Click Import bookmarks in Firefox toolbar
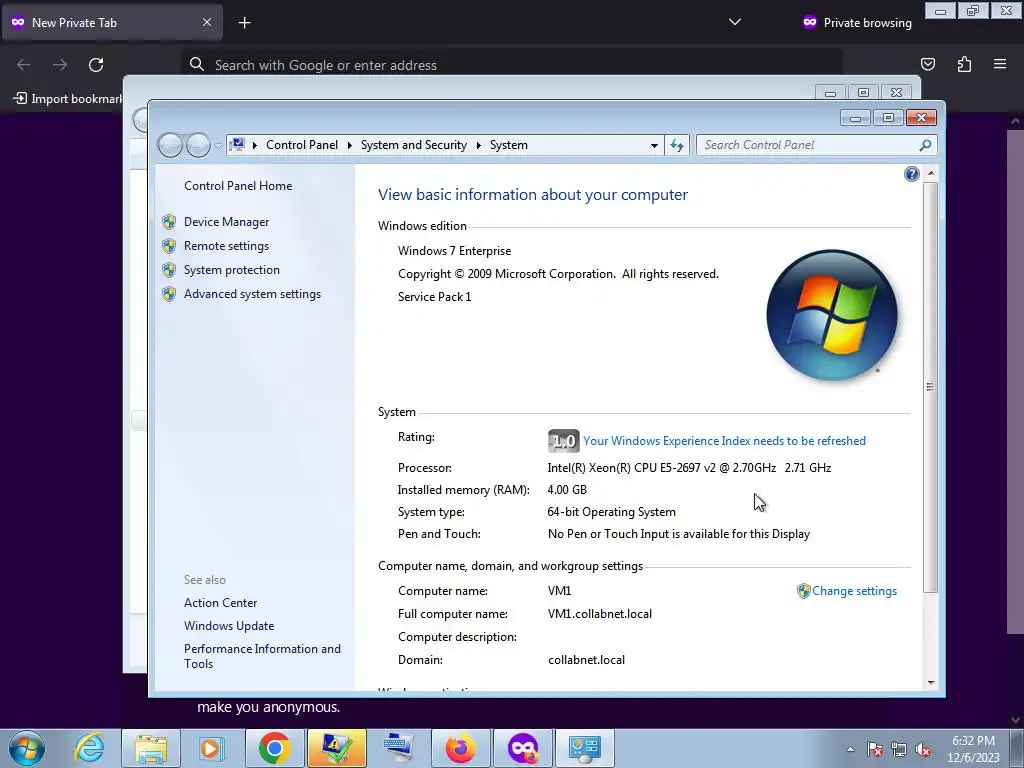This screenshot has height=768, width=1024. point(68,99)
